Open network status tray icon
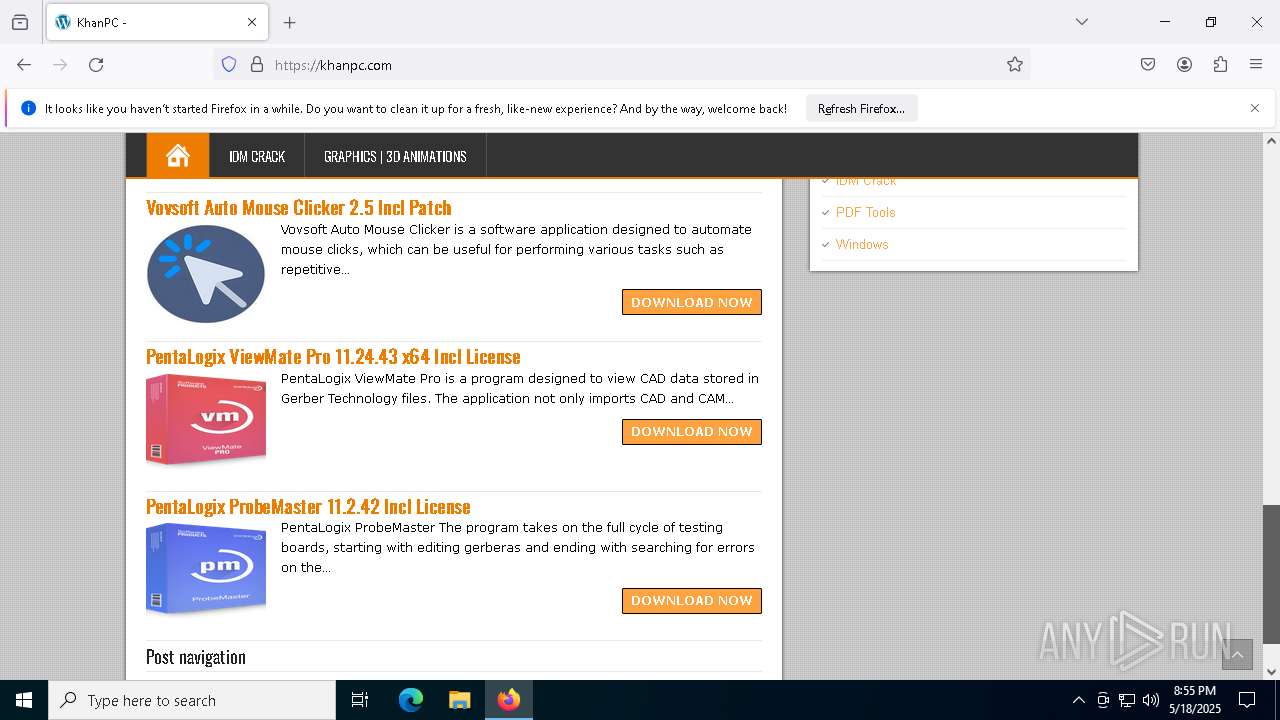The image size is (1280, 720). pos(1127,700)
